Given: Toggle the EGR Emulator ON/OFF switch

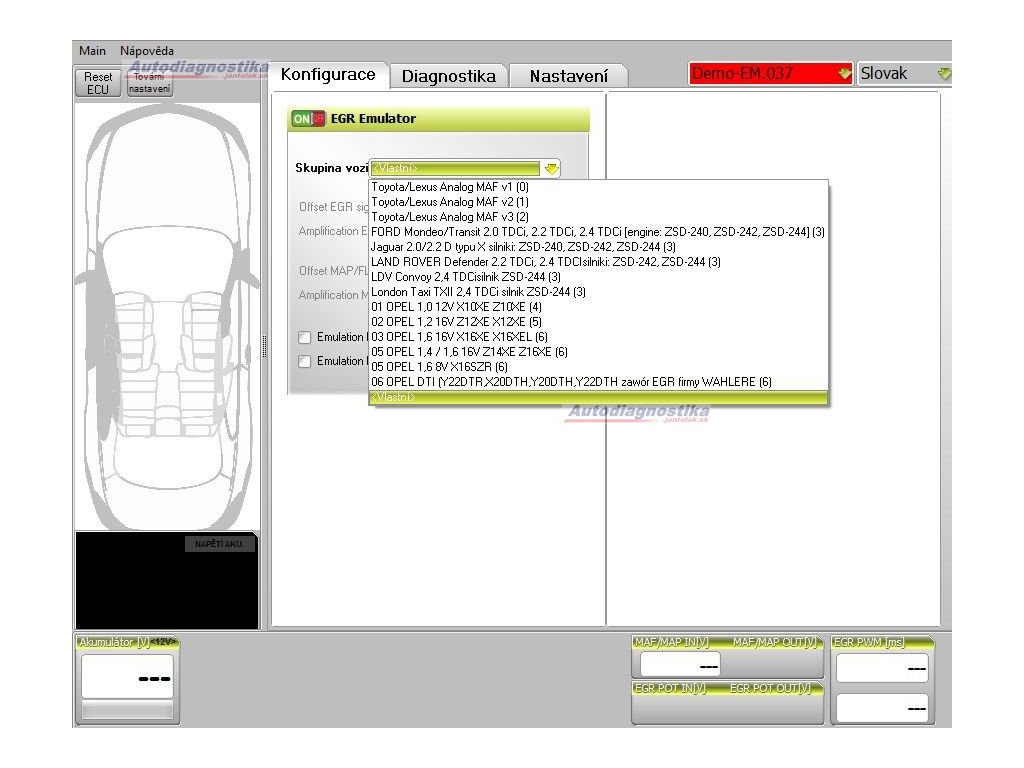Looking at the screenshot, I should (x=308, y=119).
